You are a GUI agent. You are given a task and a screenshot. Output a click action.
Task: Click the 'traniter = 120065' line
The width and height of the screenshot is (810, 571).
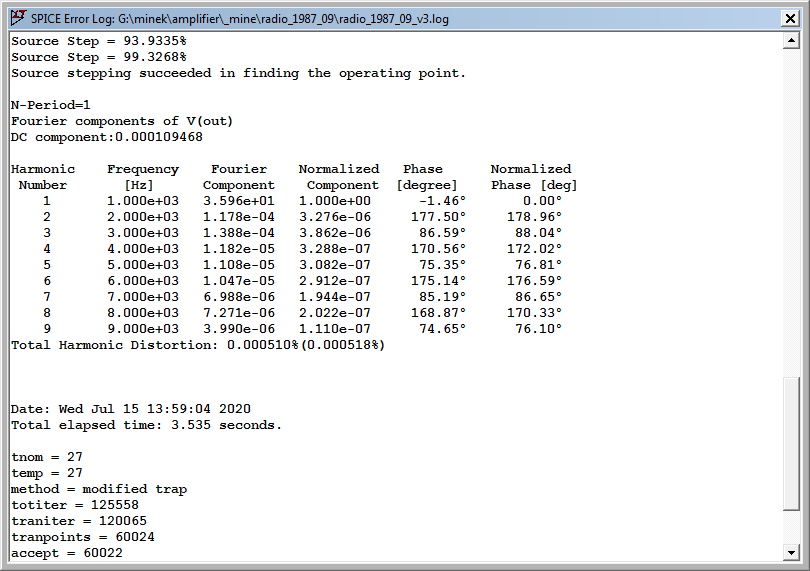[79, 522]
